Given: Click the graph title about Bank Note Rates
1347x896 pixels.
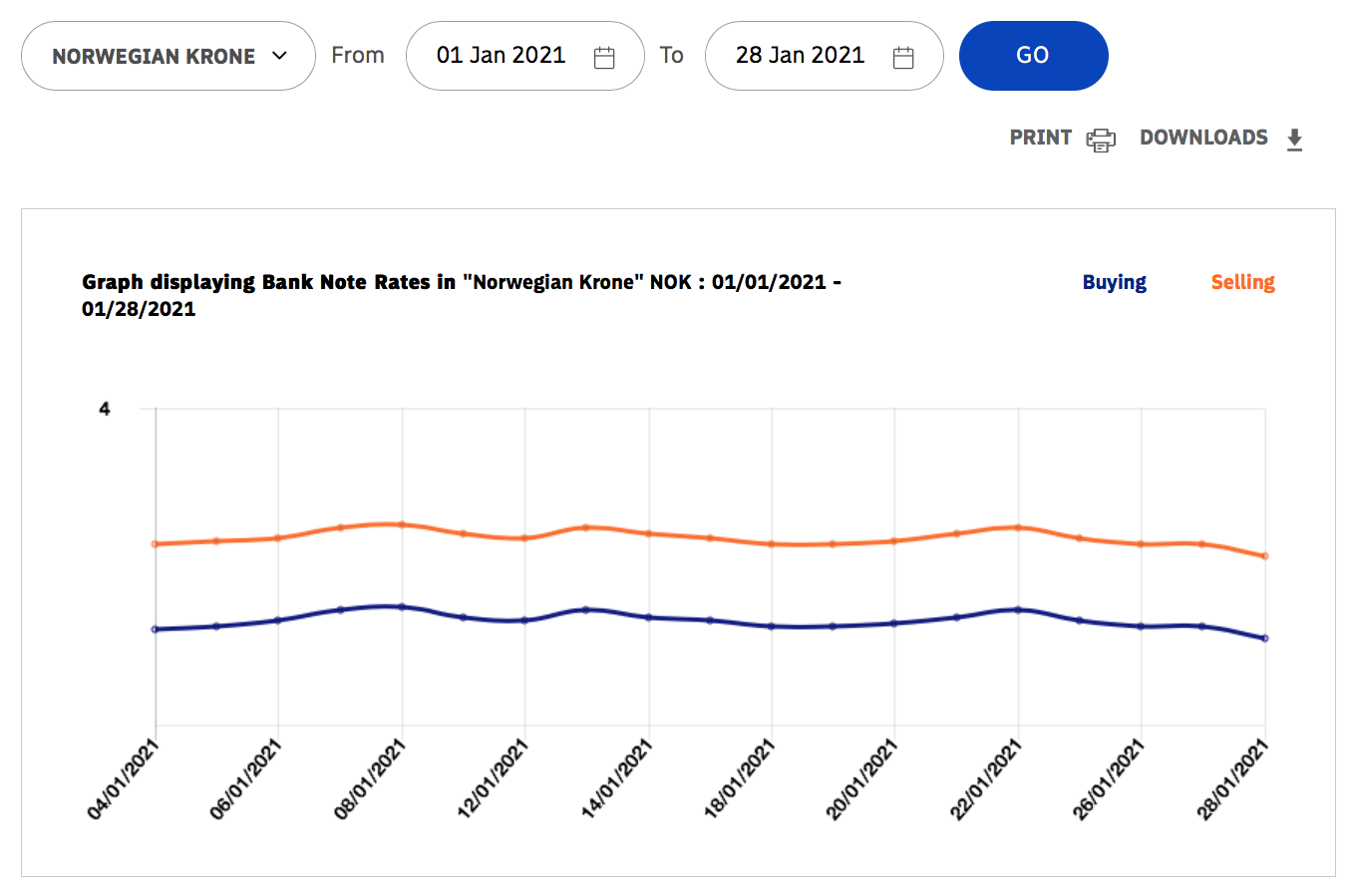Looking at the screenshot, I should (x=461, y=295).
